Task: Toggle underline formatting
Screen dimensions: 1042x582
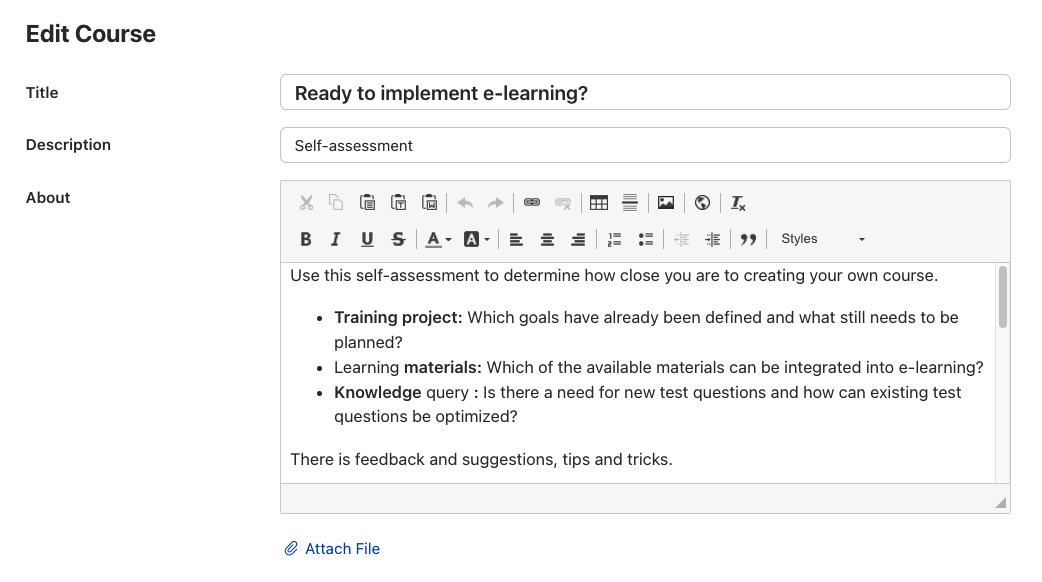Action: coord(367,239)
